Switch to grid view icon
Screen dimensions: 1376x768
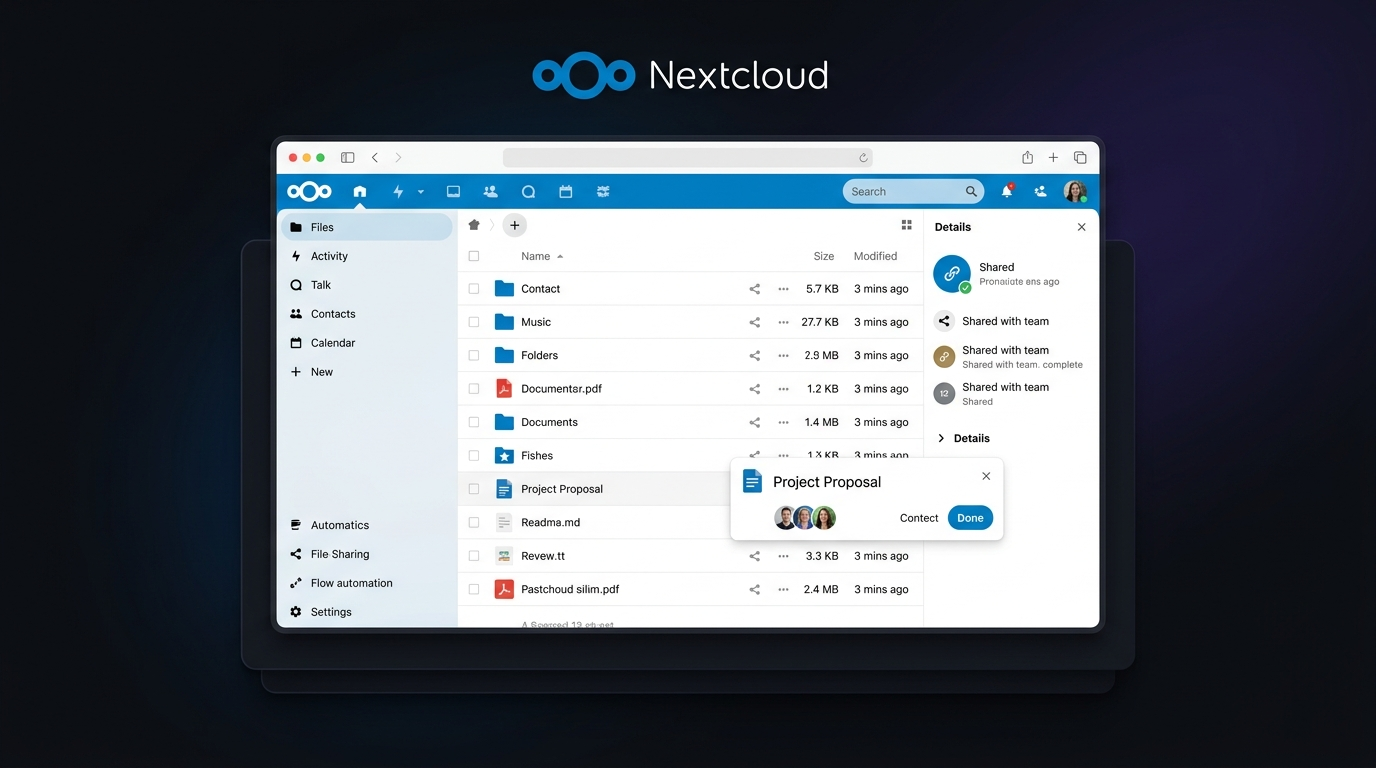tap(907, 225)
